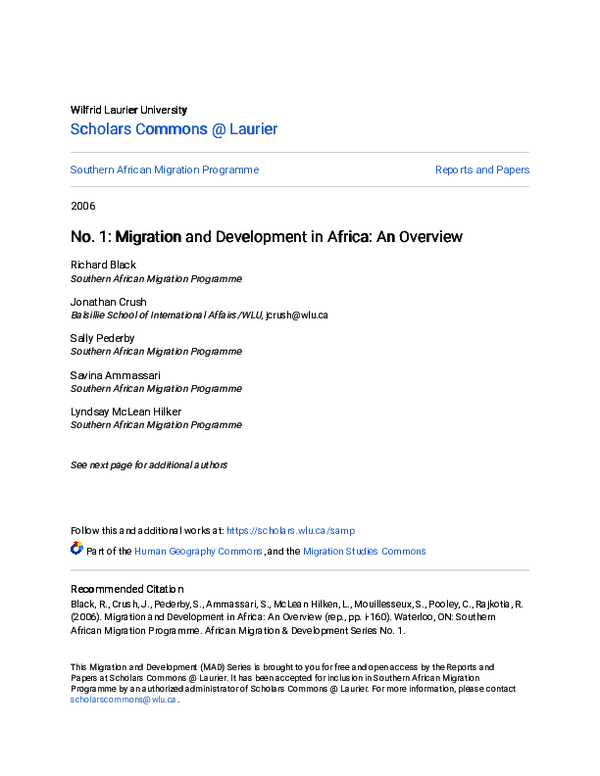Viewport: 600px width, 776px height.
Task: Open the Human Geography Commons link
Action: coord(198,551)
